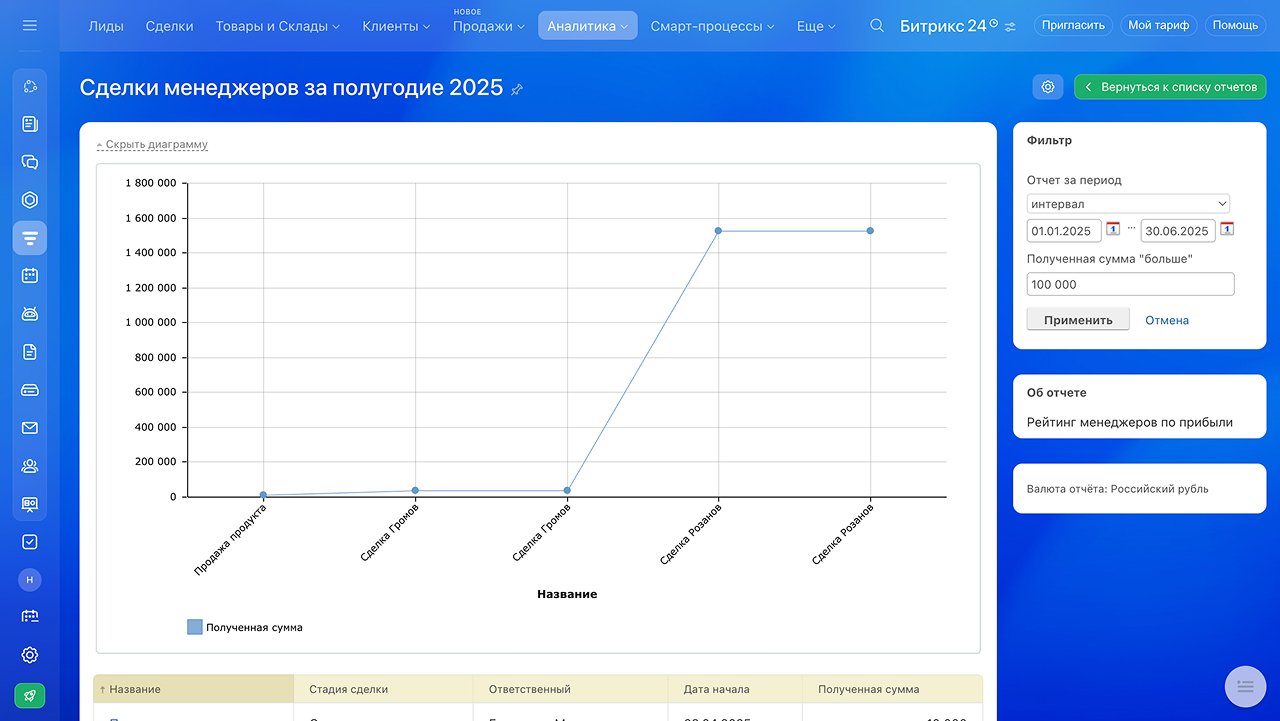Click the clock icon beside Битрикс 24

tap(993, 22)
